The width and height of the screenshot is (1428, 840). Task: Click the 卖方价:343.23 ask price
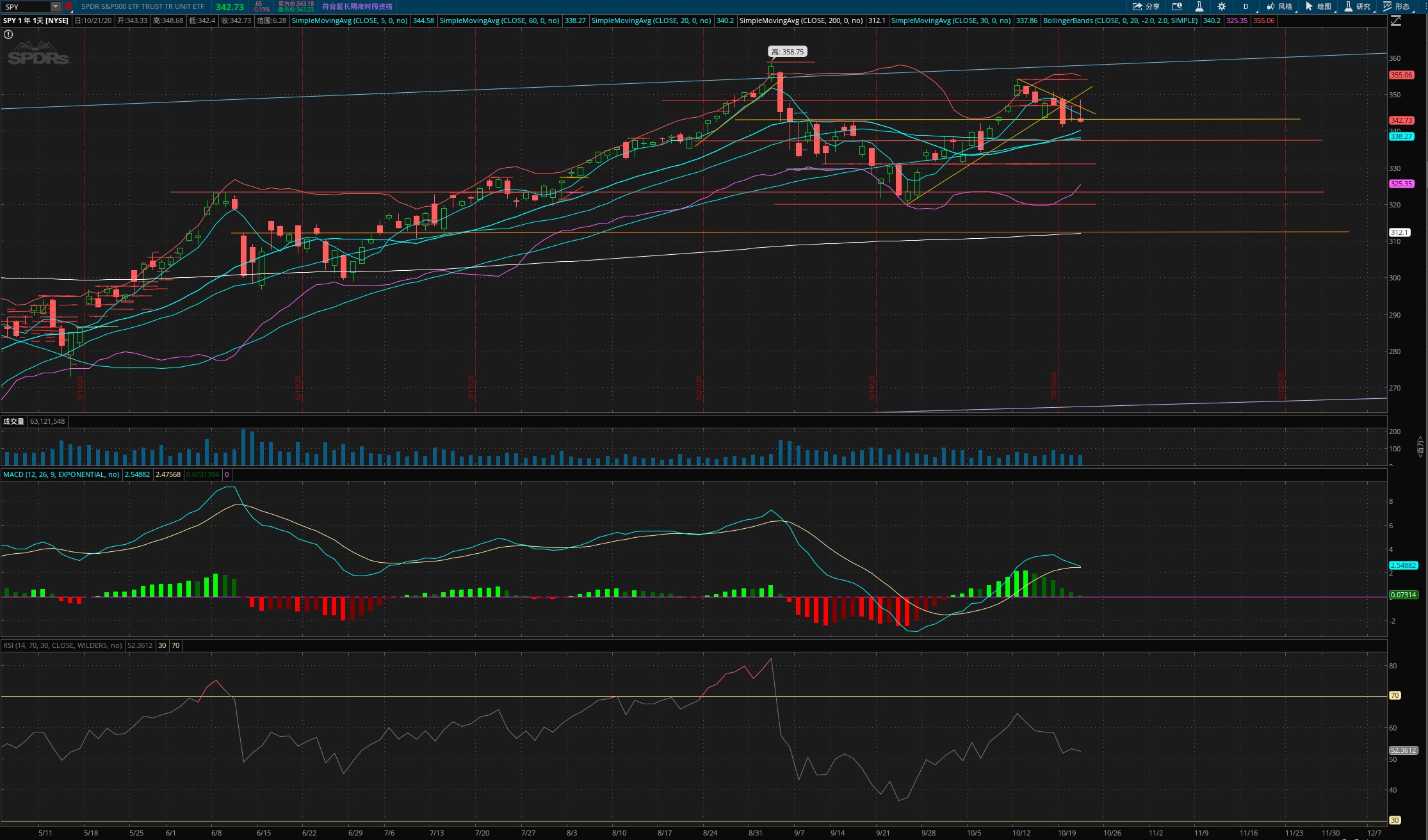[x=296, y=10]
